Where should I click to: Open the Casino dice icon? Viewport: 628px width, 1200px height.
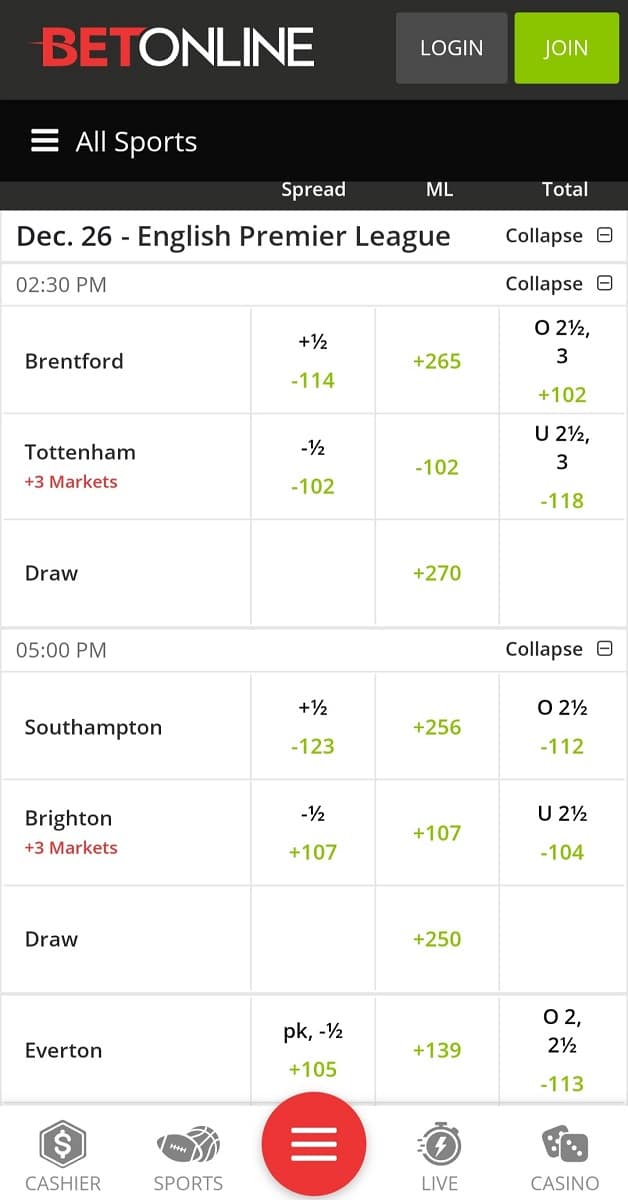tap(564, 1145)
